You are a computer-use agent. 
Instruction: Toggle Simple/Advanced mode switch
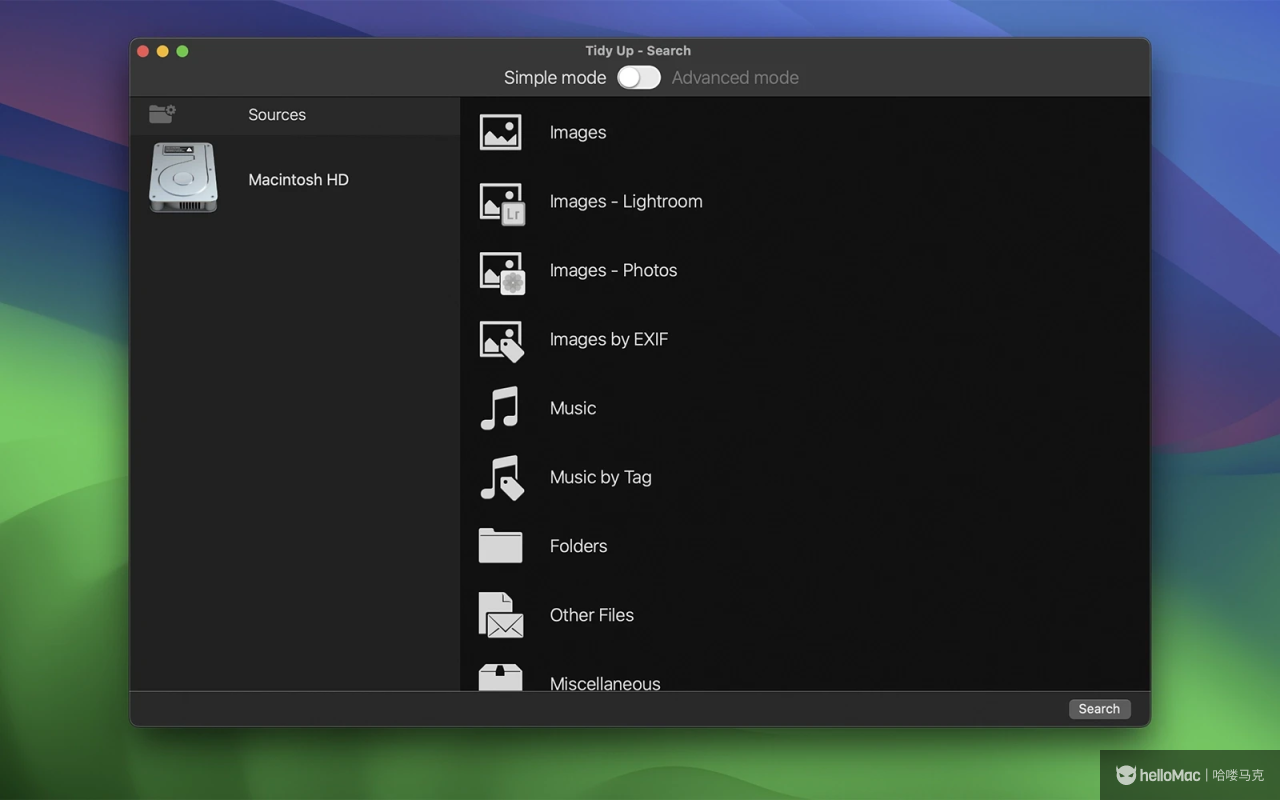tap(639, 77)
